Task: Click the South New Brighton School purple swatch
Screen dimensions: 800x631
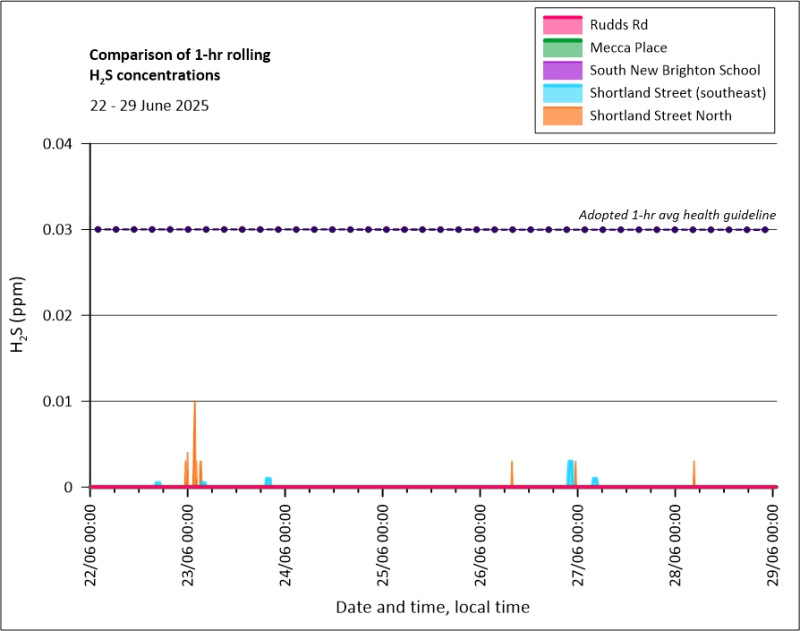Action: click(x=562, y=70)
